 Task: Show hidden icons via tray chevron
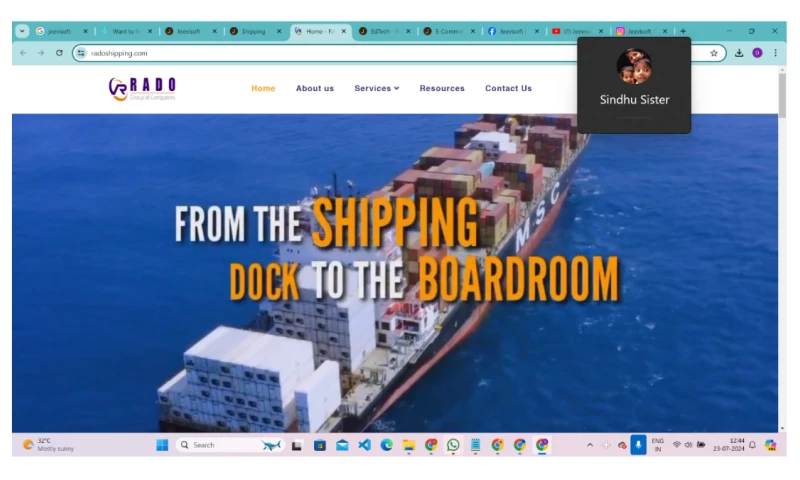[x=590, y=445]
